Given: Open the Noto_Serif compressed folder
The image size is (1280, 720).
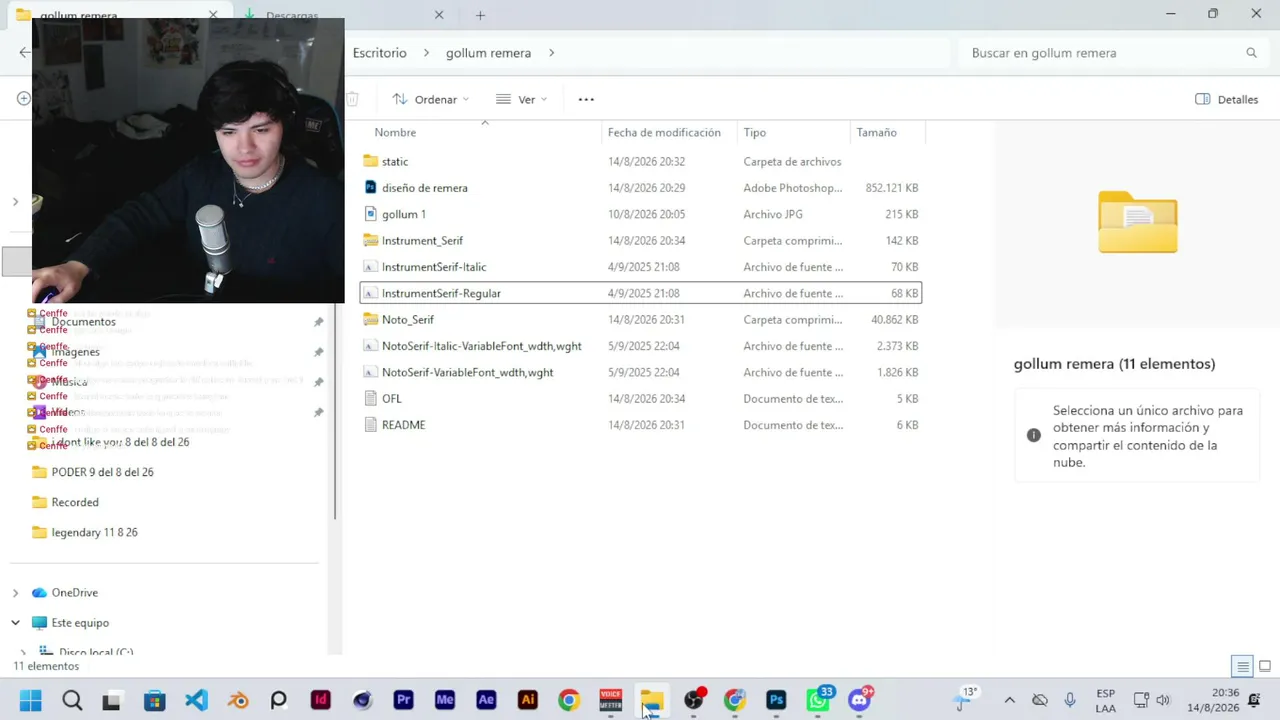Looking at the screenshot, I should click(x=640, y=319).
